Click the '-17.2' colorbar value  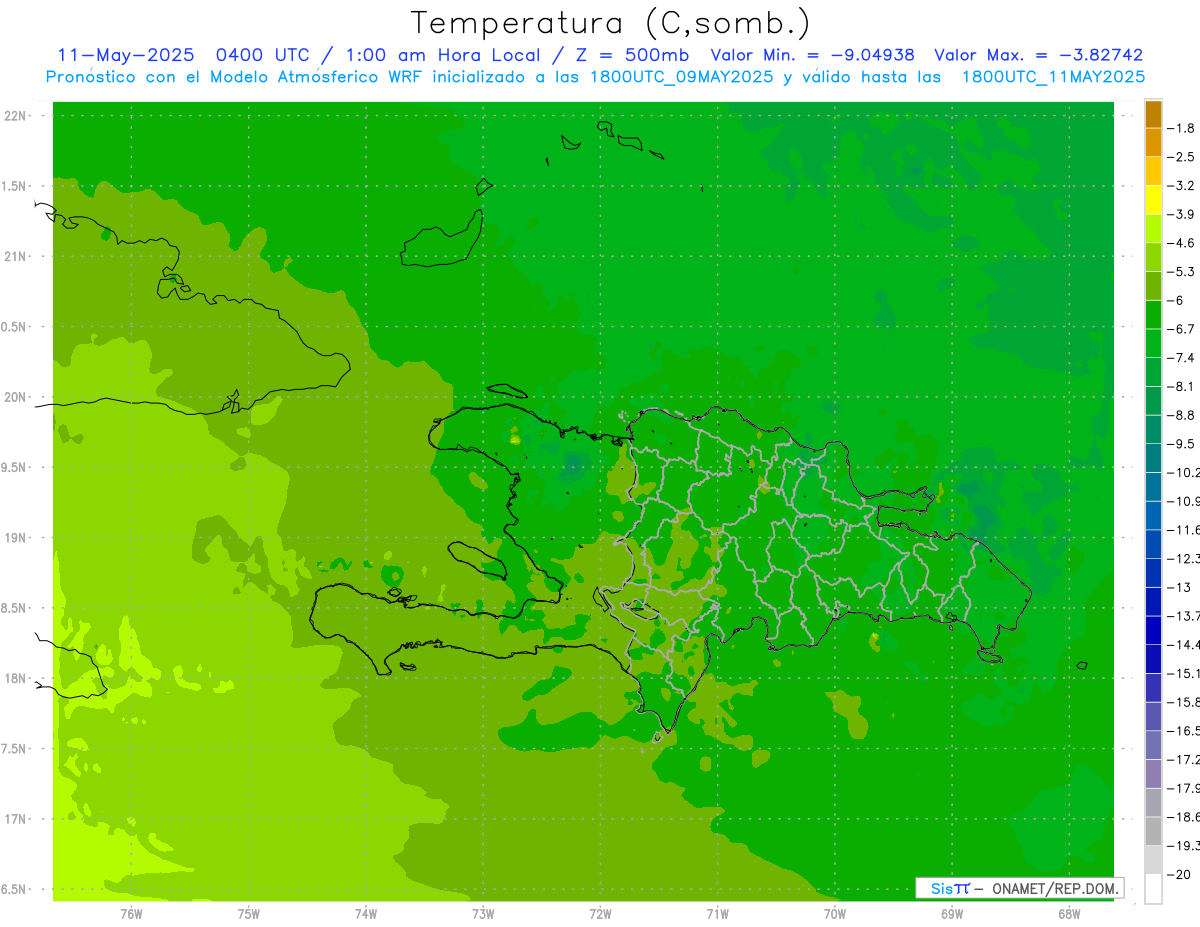point(1184,759)
